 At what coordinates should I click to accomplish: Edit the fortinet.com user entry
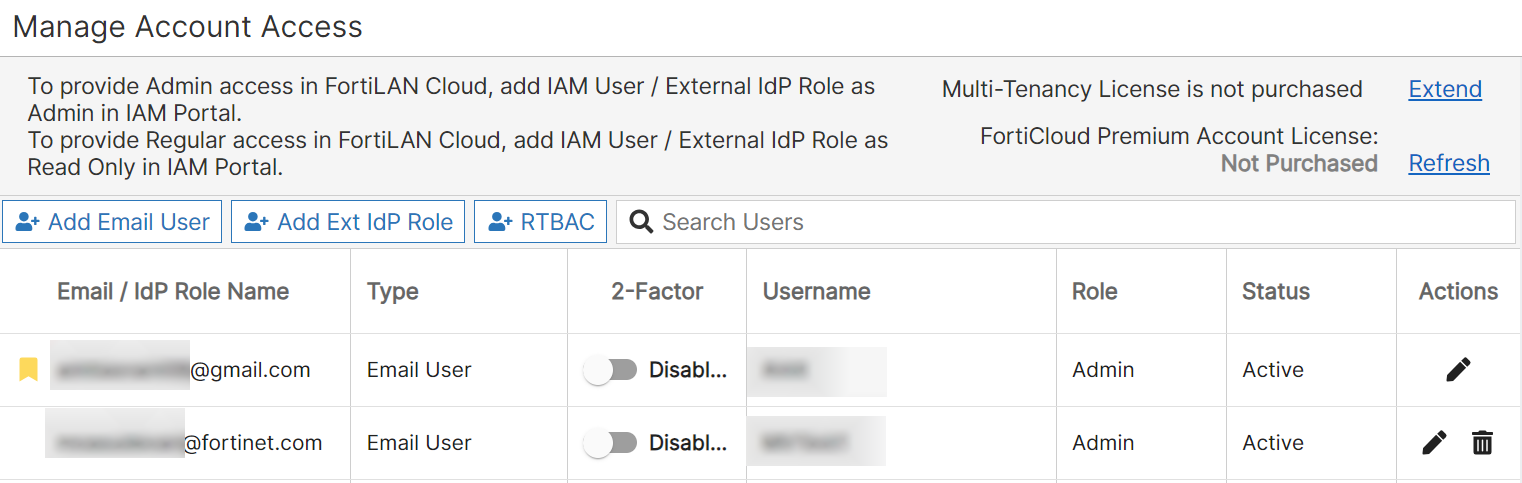(x=1434, y=443)
